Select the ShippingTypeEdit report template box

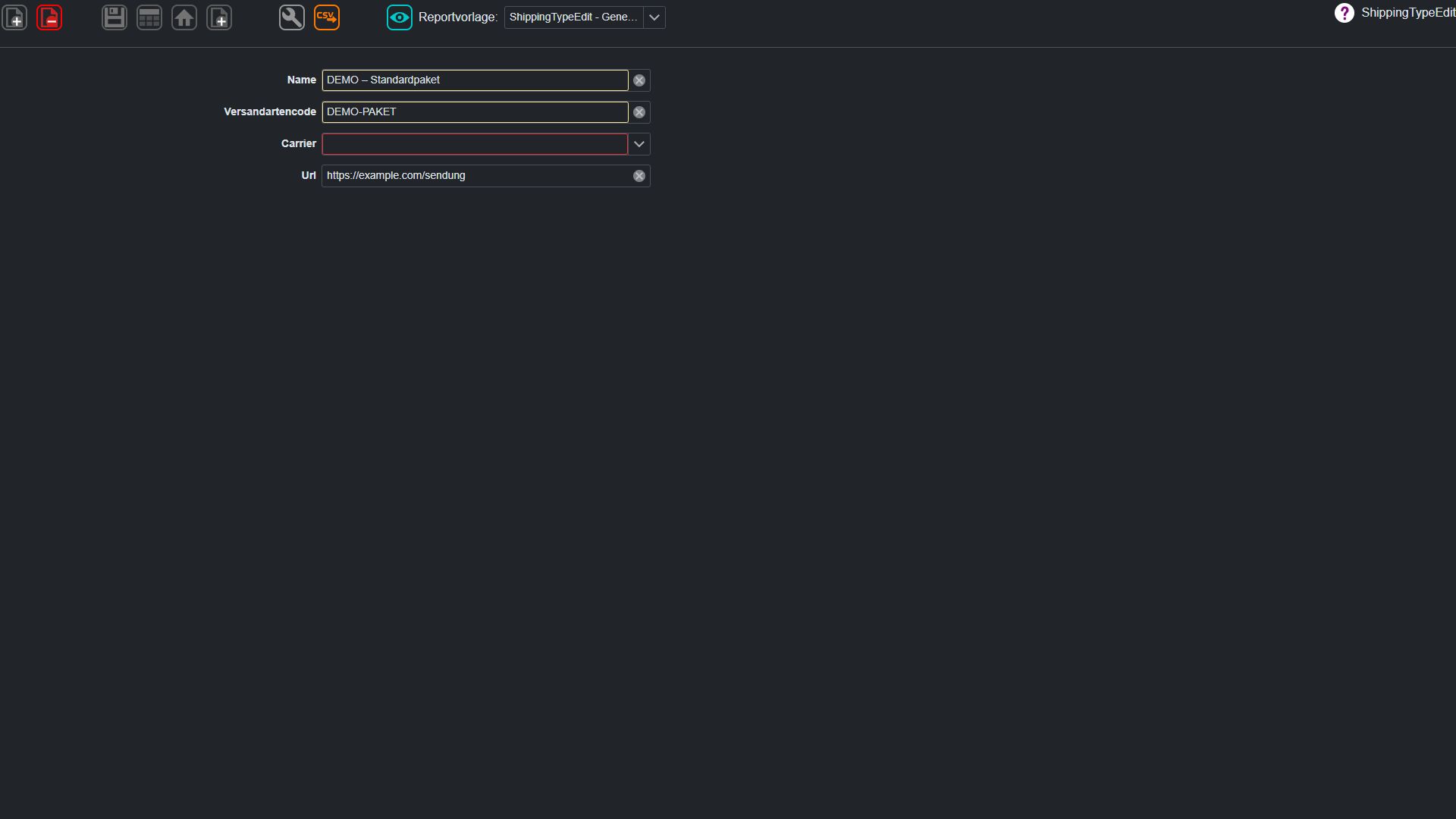tap(573, 17)
